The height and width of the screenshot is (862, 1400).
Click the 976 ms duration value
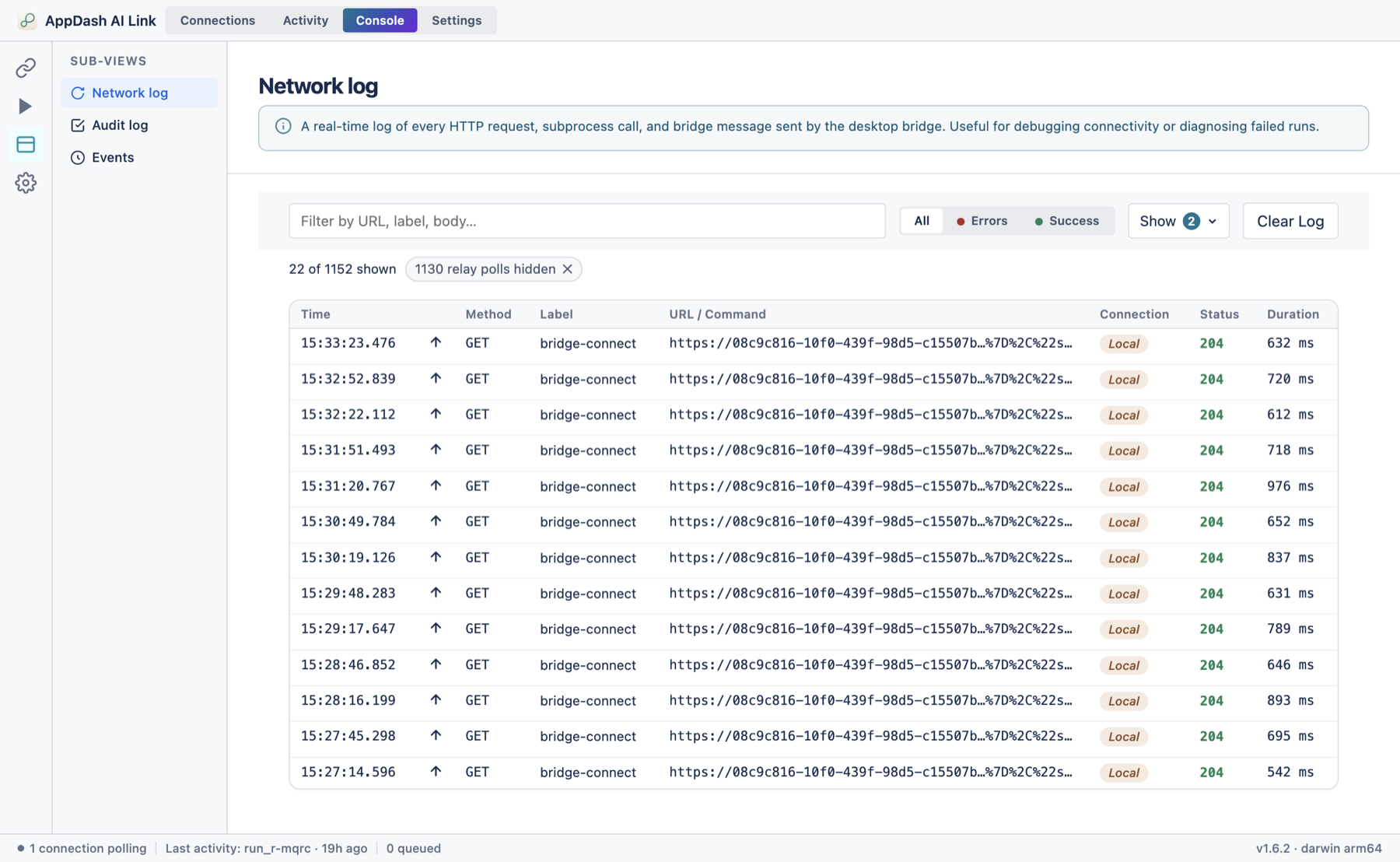1290,486
